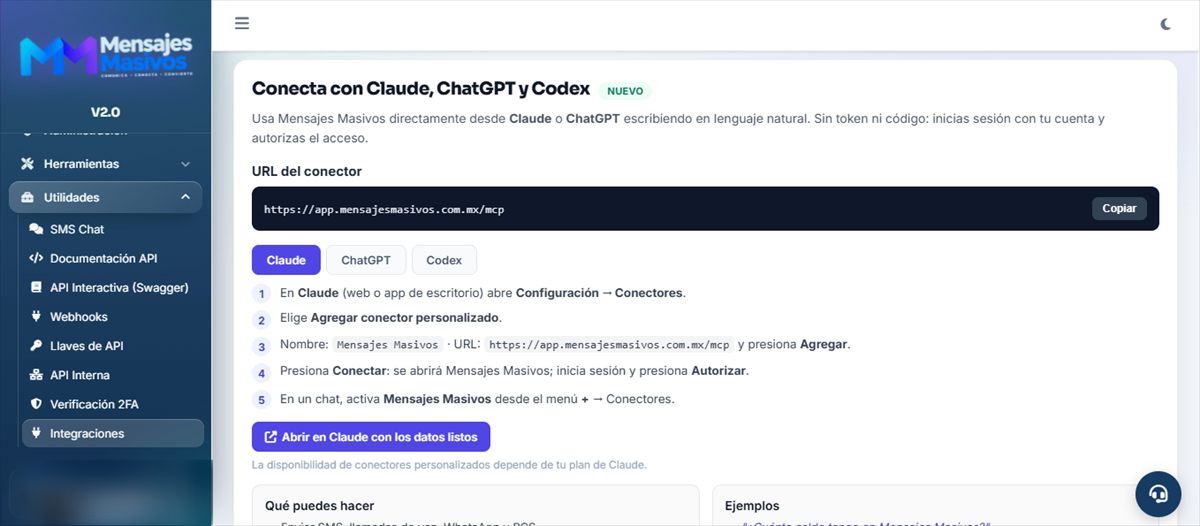Click the plan availability note text
The height and width of the screenshot is (526, 1200).
(x=449, y=465)
